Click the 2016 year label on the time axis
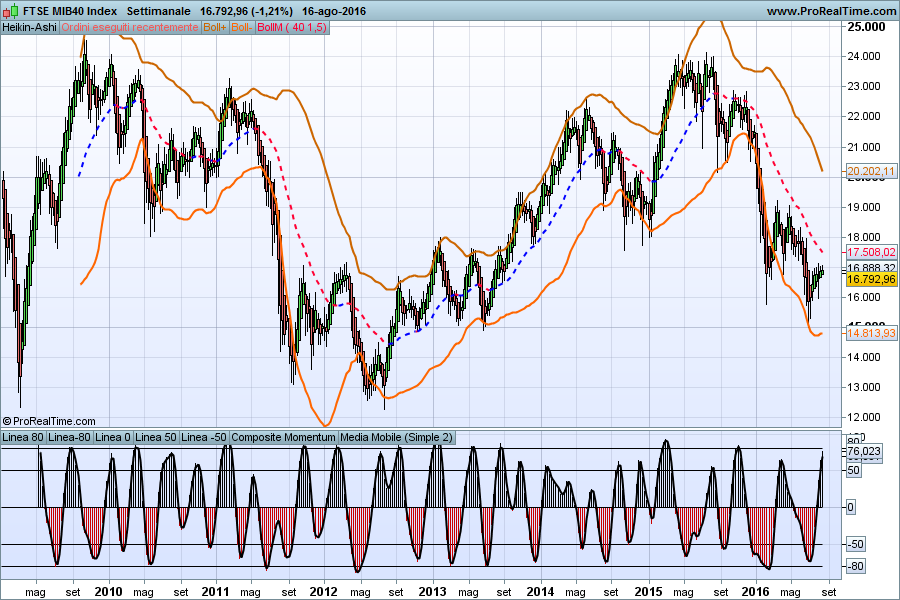900x600 pixels. tap(755, 591)
